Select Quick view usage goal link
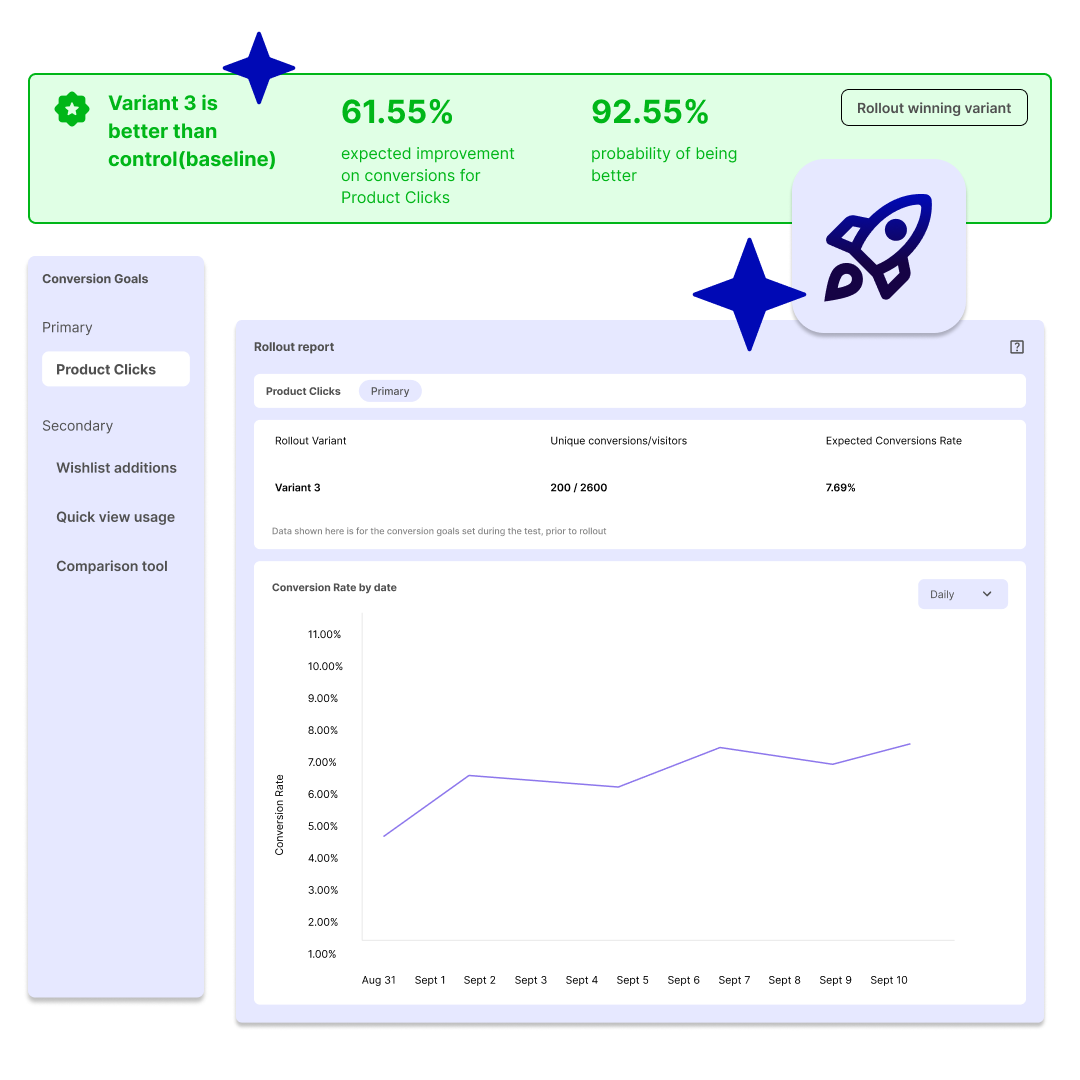Image resolution: width=1080 pixels, height=1080 pixels. tap(115, 517)
